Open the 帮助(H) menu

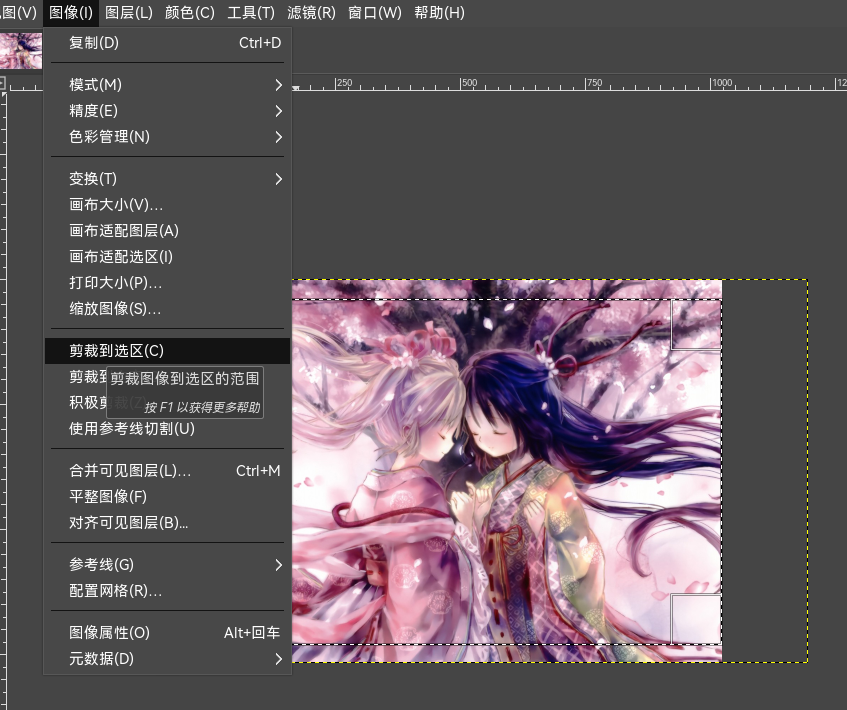coord(439,12)
